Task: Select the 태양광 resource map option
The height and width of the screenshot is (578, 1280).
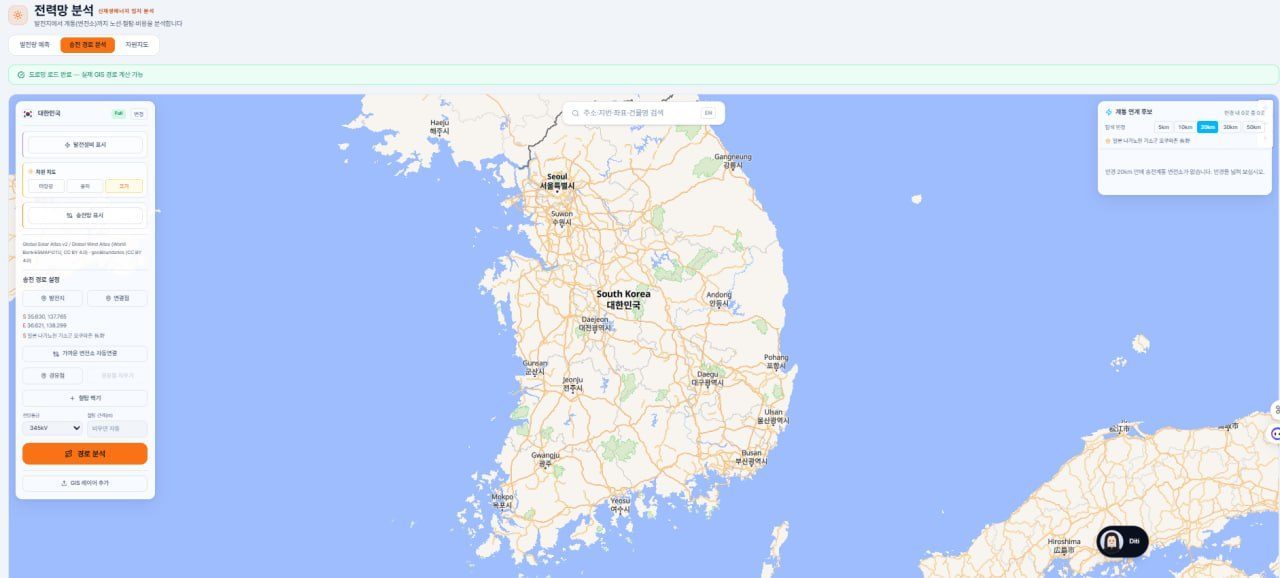Action: click(46, 186)
